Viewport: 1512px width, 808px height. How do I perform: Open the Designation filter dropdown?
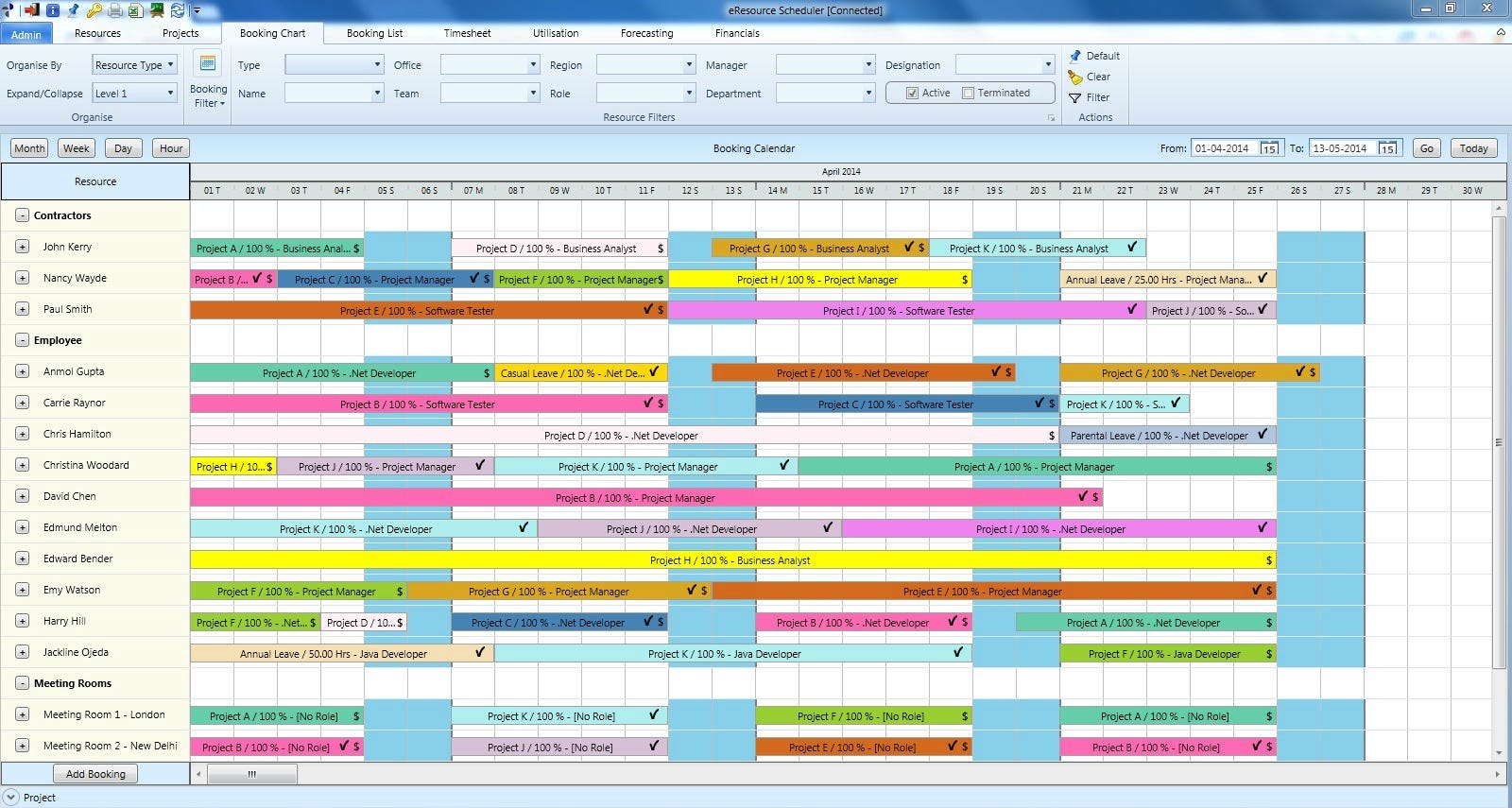(x=1005, y=65)
